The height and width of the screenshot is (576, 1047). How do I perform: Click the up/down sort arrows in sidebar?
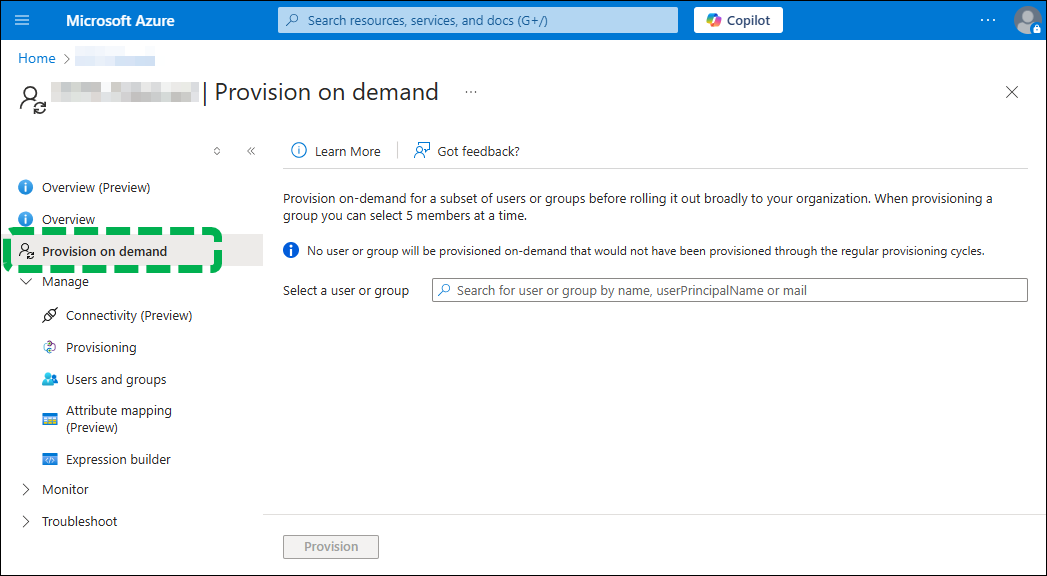217,151
